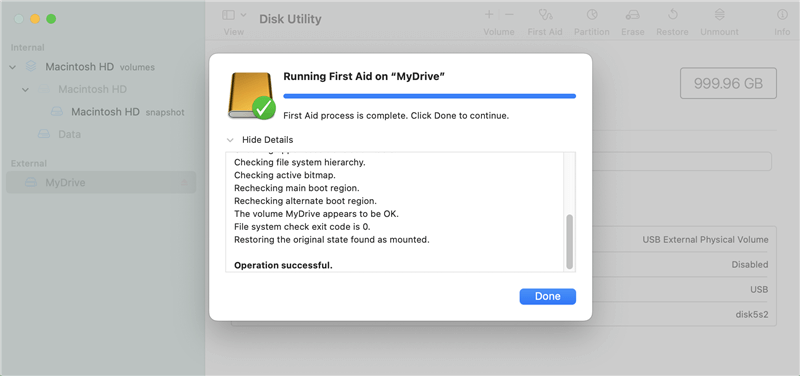Select MyDrive in the External section
The image size is (800, 376).
(x=101, y=182)
